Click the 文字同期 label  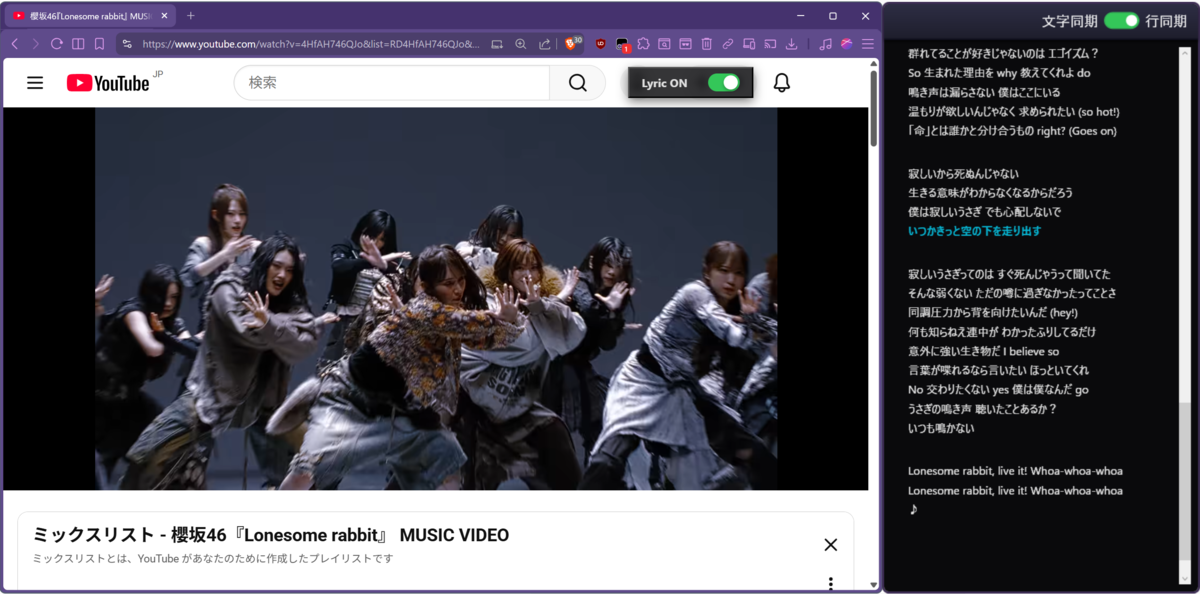(x=1069, y=21)
